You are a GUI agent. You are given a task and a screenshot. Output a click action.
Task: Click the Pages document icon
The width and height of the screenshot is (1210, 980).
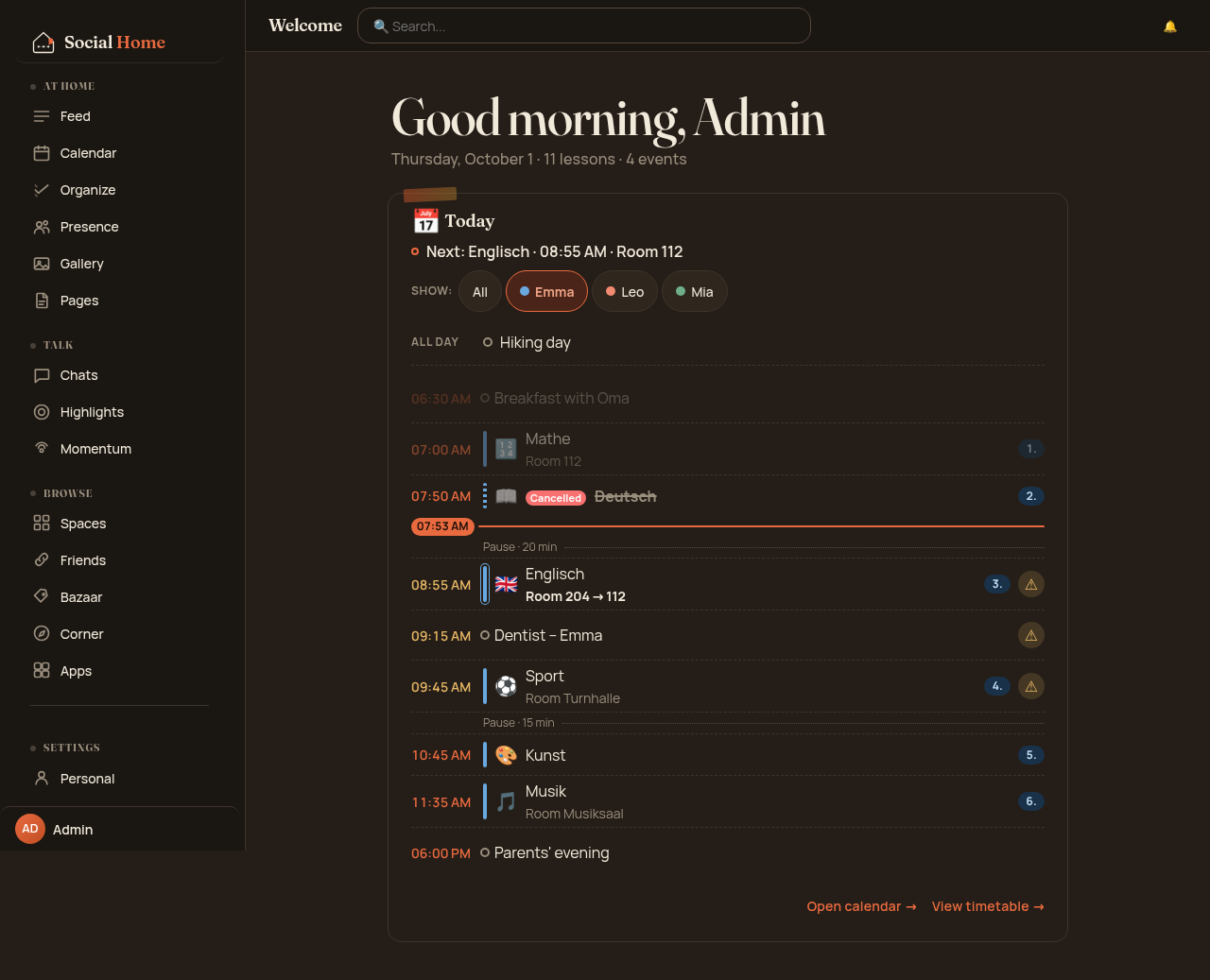pyautogui.click(x=42, y=301)
